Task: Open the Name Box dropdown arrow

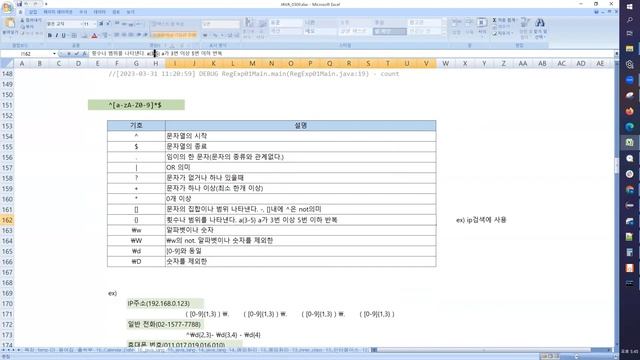Action: [x=54, y=53]
